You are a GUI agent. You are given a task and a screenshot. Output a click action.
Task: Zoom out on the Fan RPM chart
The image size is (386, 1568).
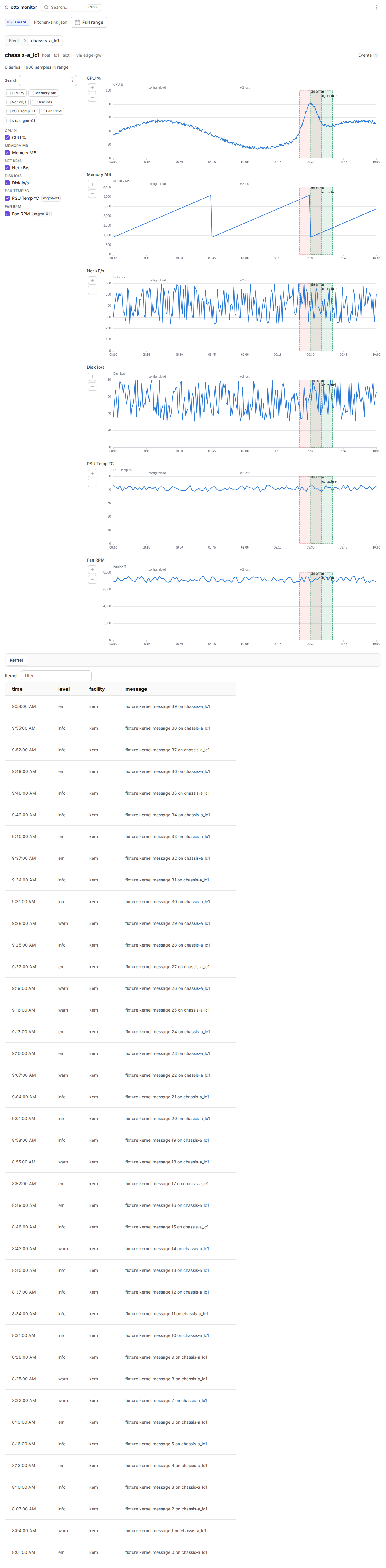92,580
